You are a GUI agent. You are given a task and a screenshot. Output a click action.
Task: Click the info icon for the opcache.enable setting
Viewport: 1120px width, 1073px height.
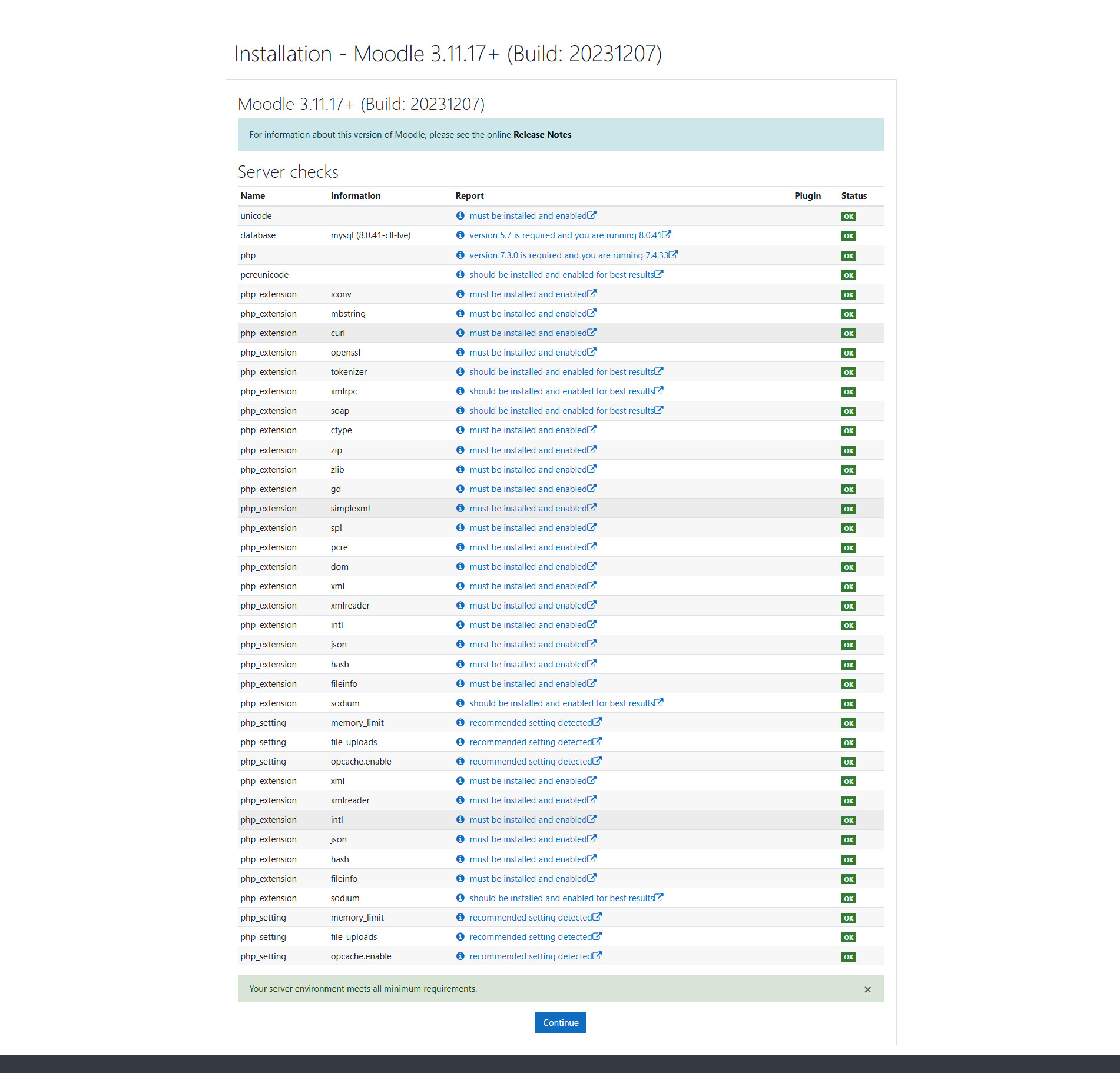tap(460, 761)
